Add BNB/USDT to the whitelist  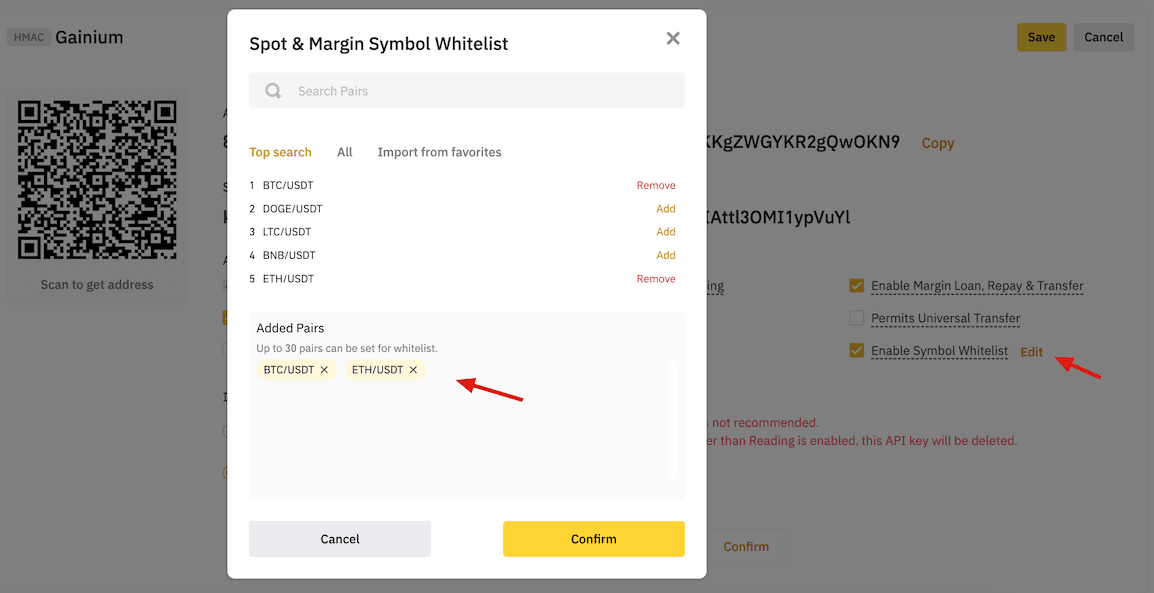pyautogui.click(x=666, y=255)
